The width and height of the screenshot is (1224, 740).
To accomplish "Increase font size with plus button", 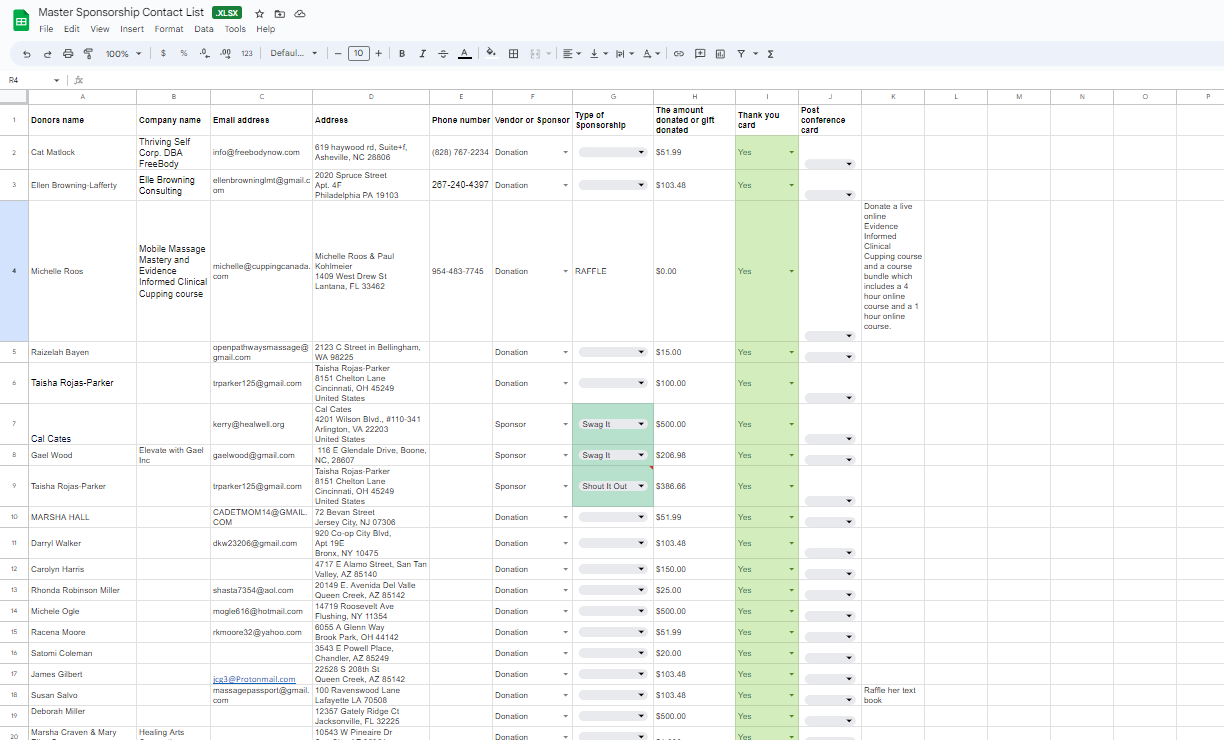I will coord(379,54).
